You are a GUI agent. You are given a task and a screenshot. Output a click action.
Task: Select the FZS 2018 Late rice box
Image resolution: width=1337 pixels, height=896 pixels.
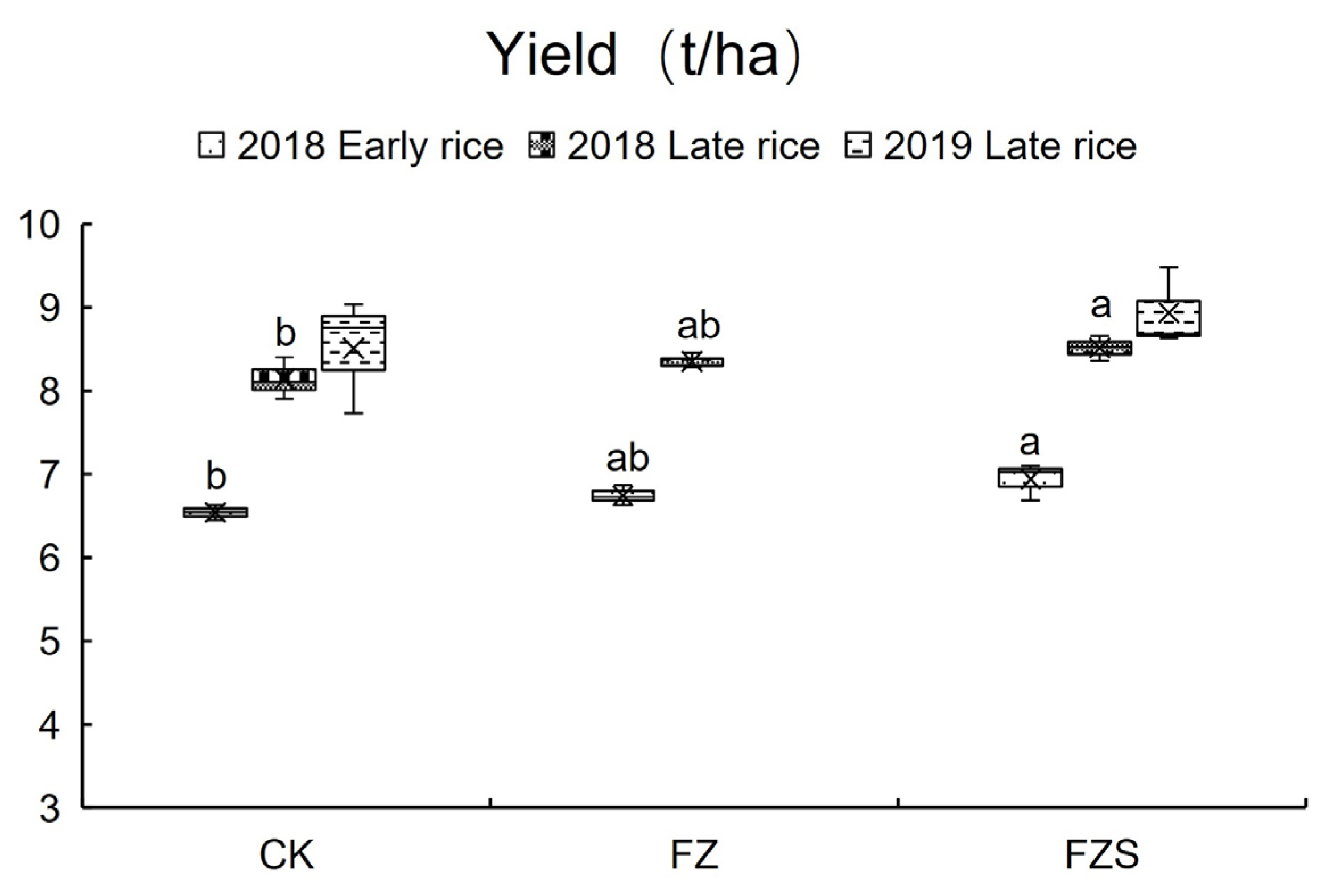1099,348
